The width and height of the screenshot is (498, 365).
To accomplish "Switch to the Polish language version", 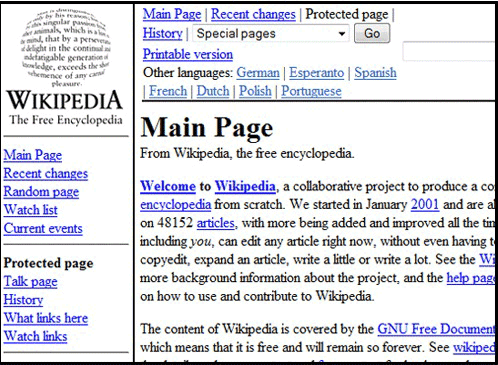I will 255,91.
